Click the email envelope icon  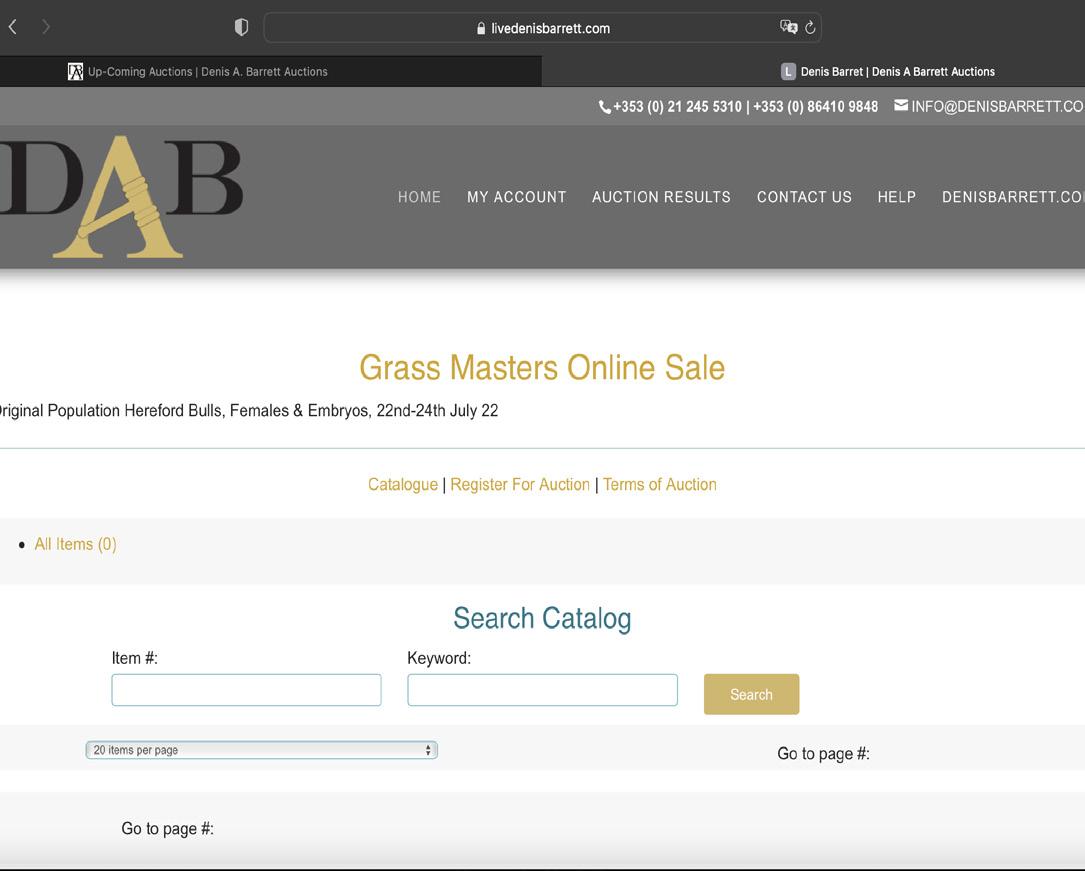900,105
